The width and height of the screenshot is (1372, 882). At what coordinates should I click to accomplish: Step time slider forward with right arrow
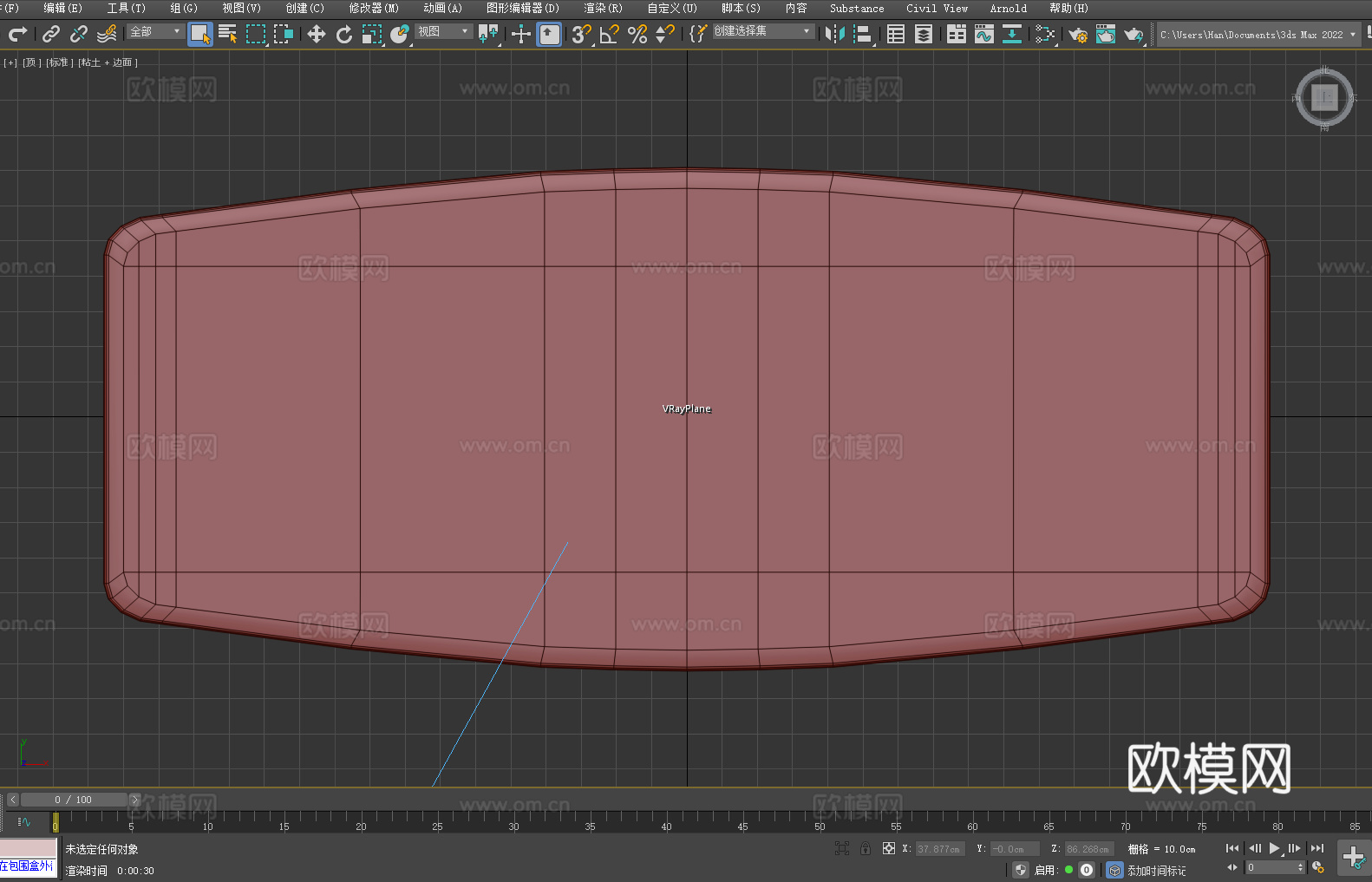pos(134,800)
